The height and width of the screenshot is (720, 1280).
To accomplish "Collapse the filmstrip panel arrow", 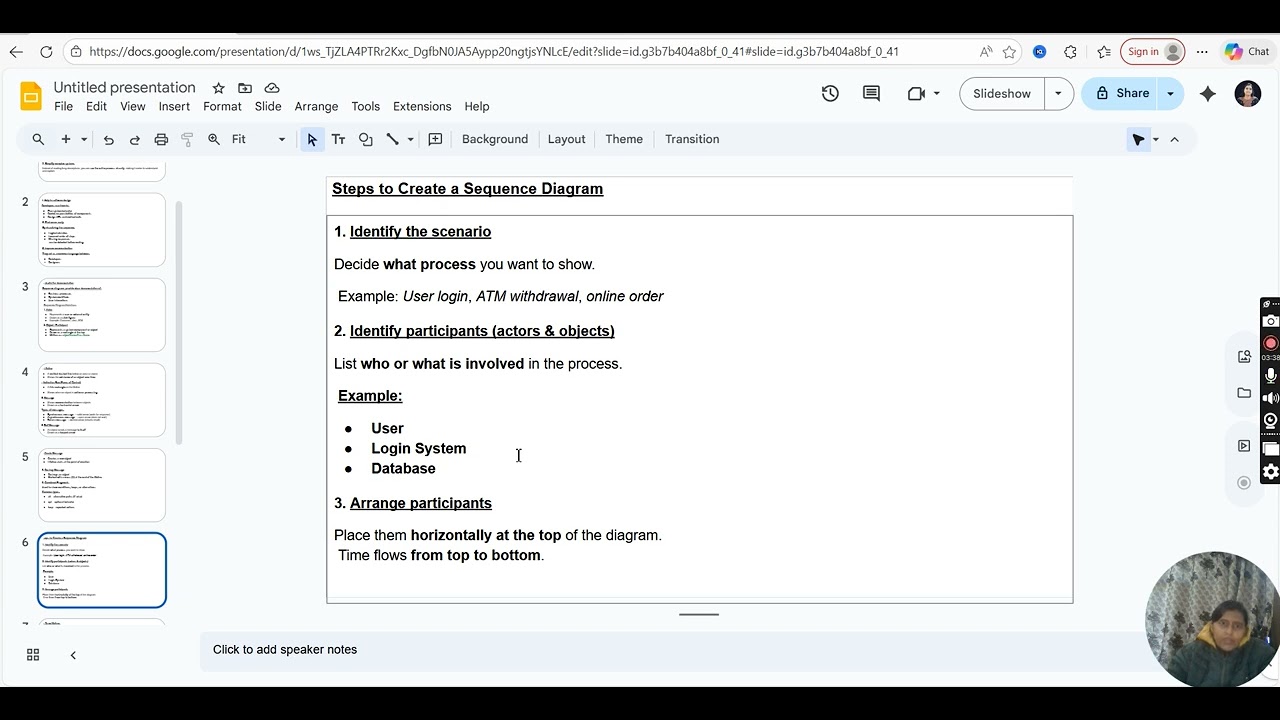I will 73,655.
